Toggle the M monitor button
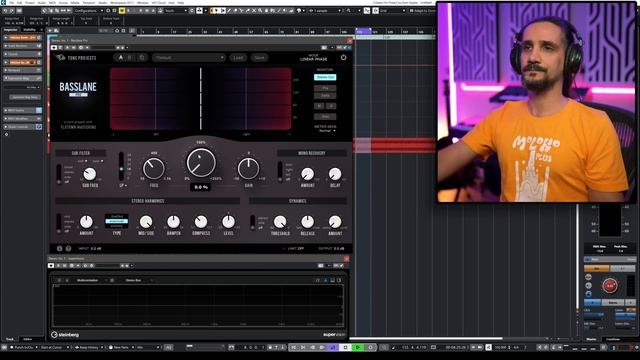 coord(319,106)
